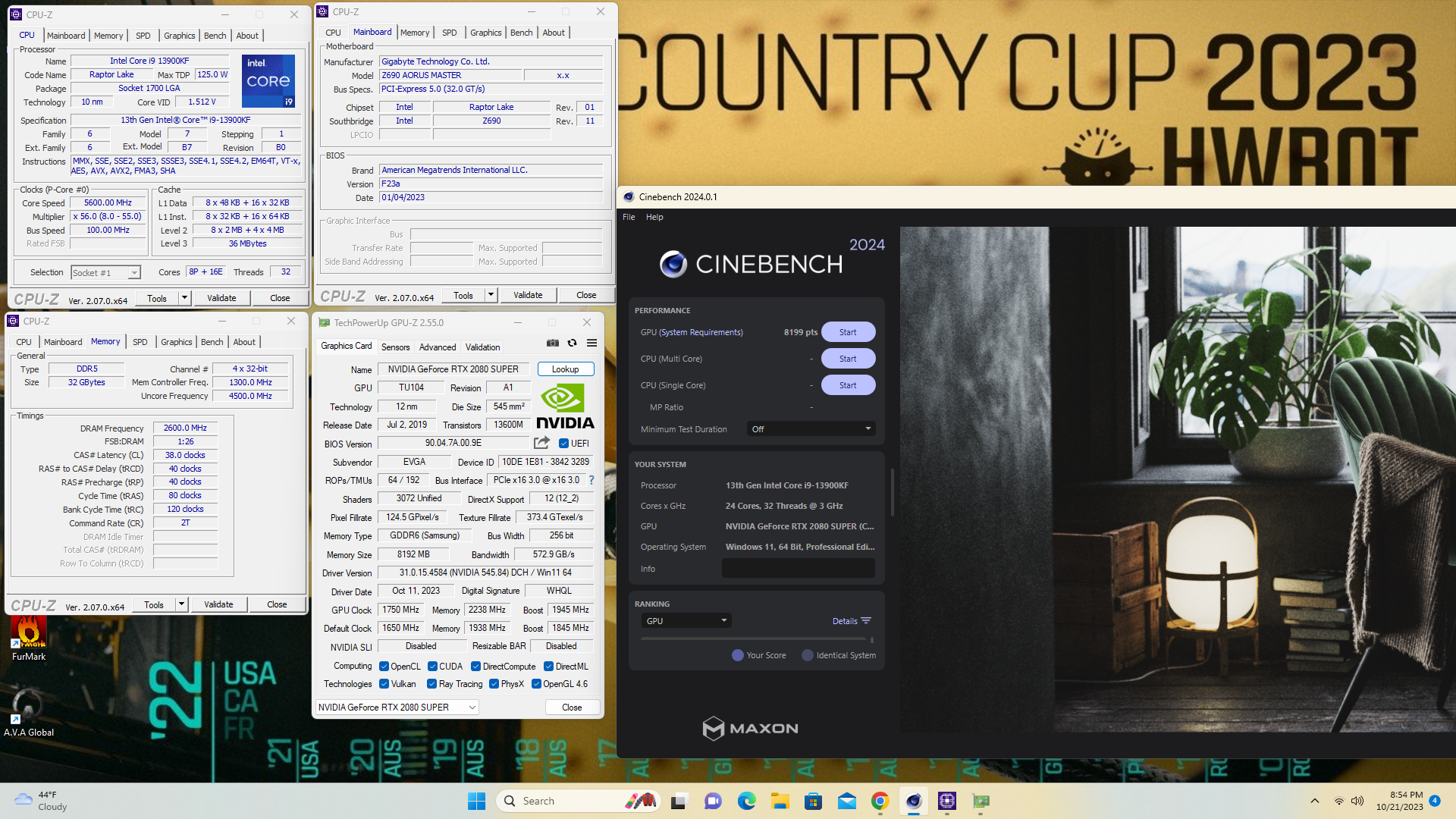Open the Teams chat taskbar icon
The width and height of the screenshot is (1456, 819).
click(713, 801)
